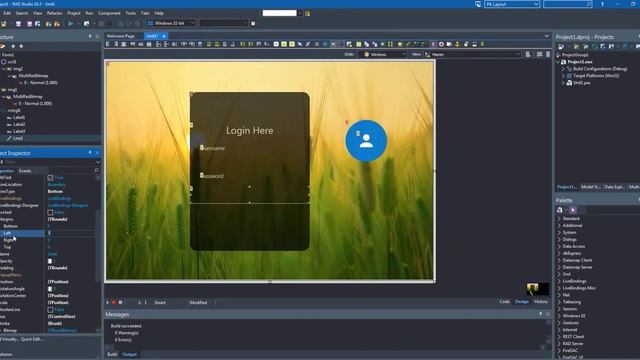
Task: Click the first open-folder icon in main toolbar
Action: coord(49,24)
